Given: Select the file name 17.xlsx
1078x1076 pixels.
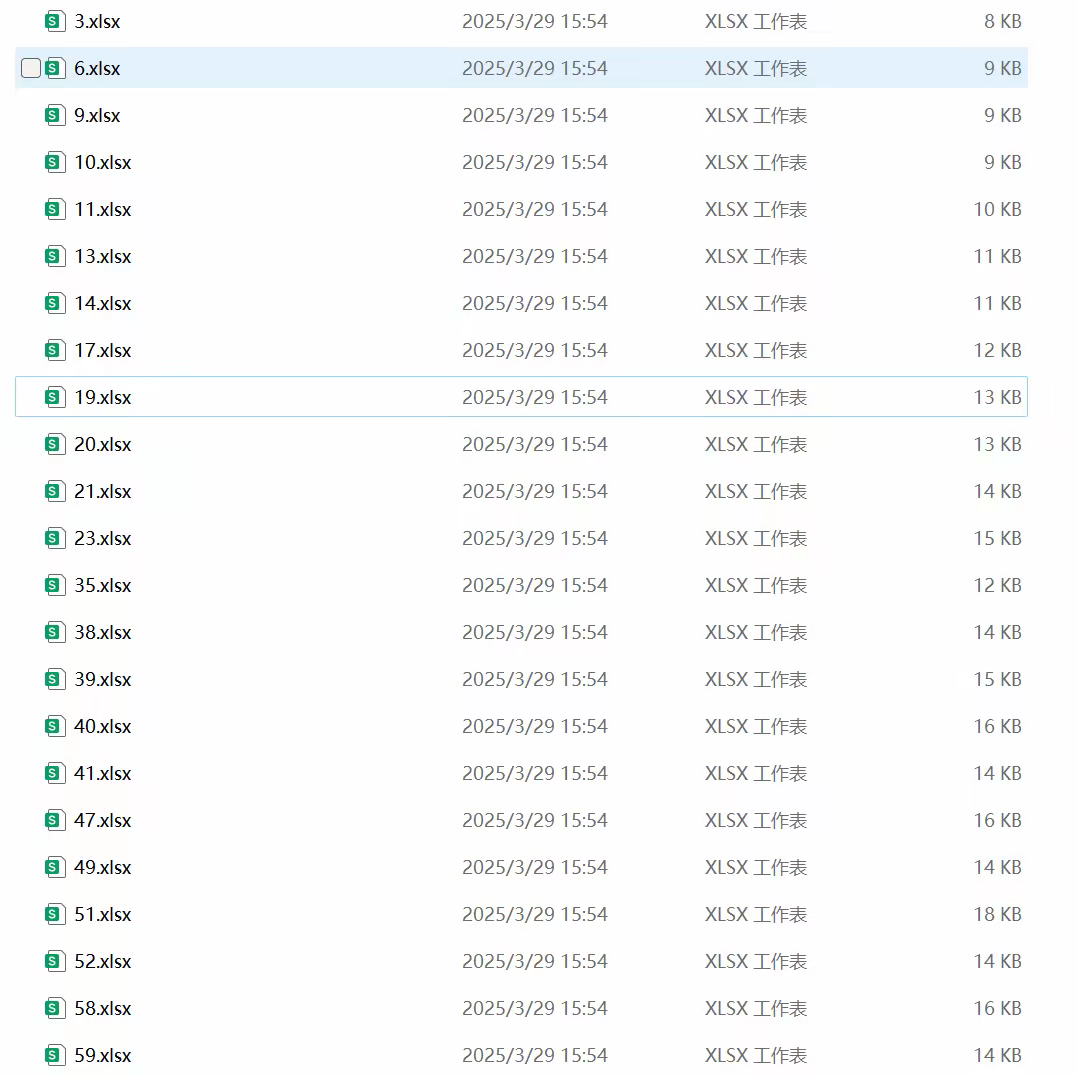Looking at the screenshot, I should [102, 351].
